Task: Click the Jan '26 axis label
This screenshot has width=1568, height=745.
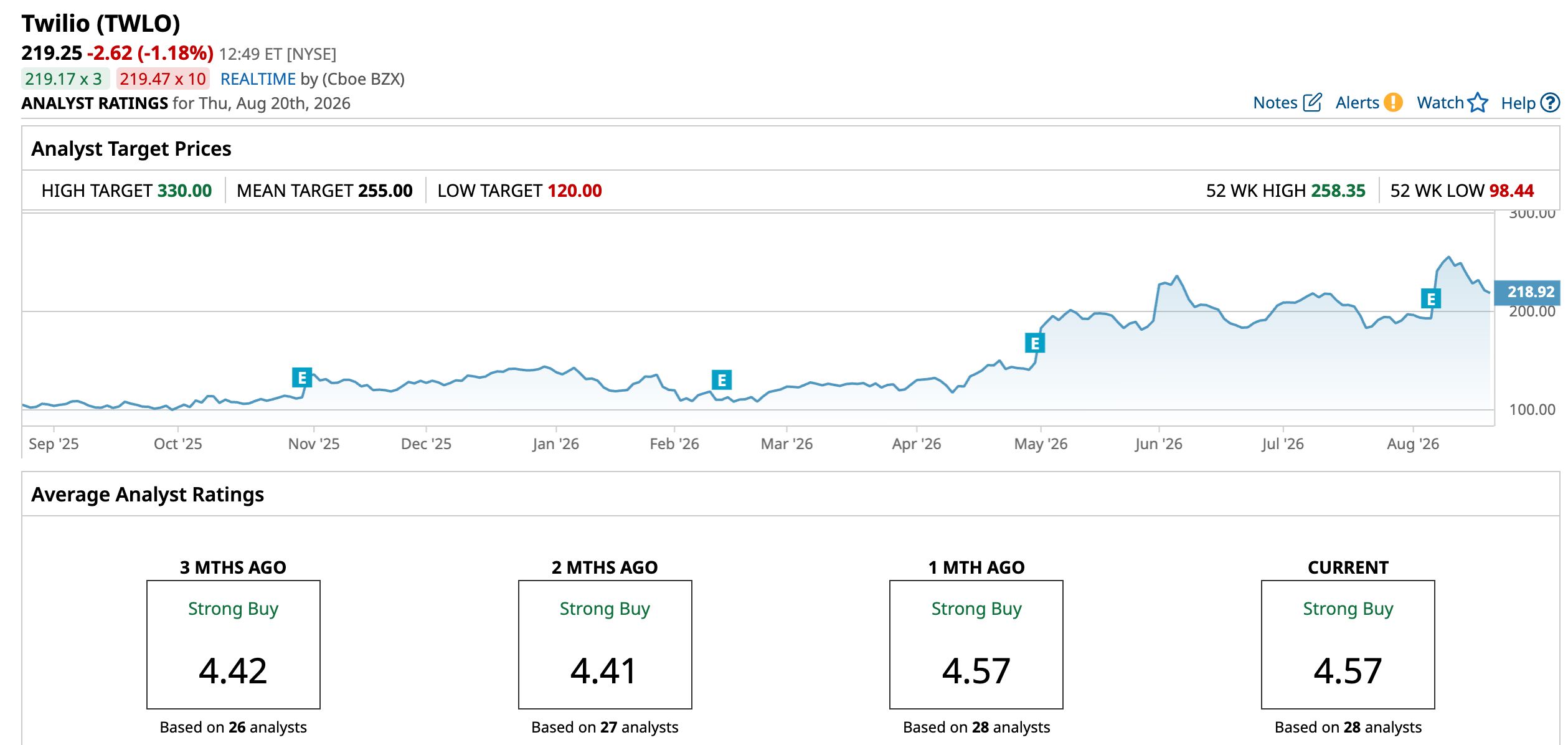Action: tap(555, 444)
